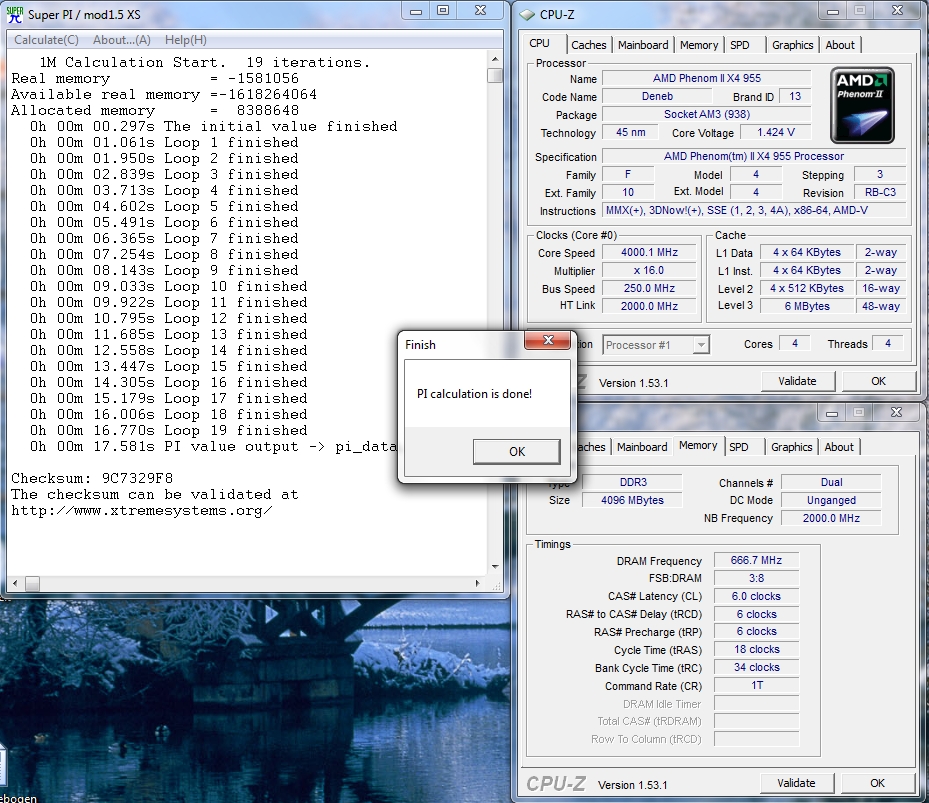The height and width of the screenshot is (803, 929).
Task: Click the Code Name value Deneb
Action: [x=657, y=97]
